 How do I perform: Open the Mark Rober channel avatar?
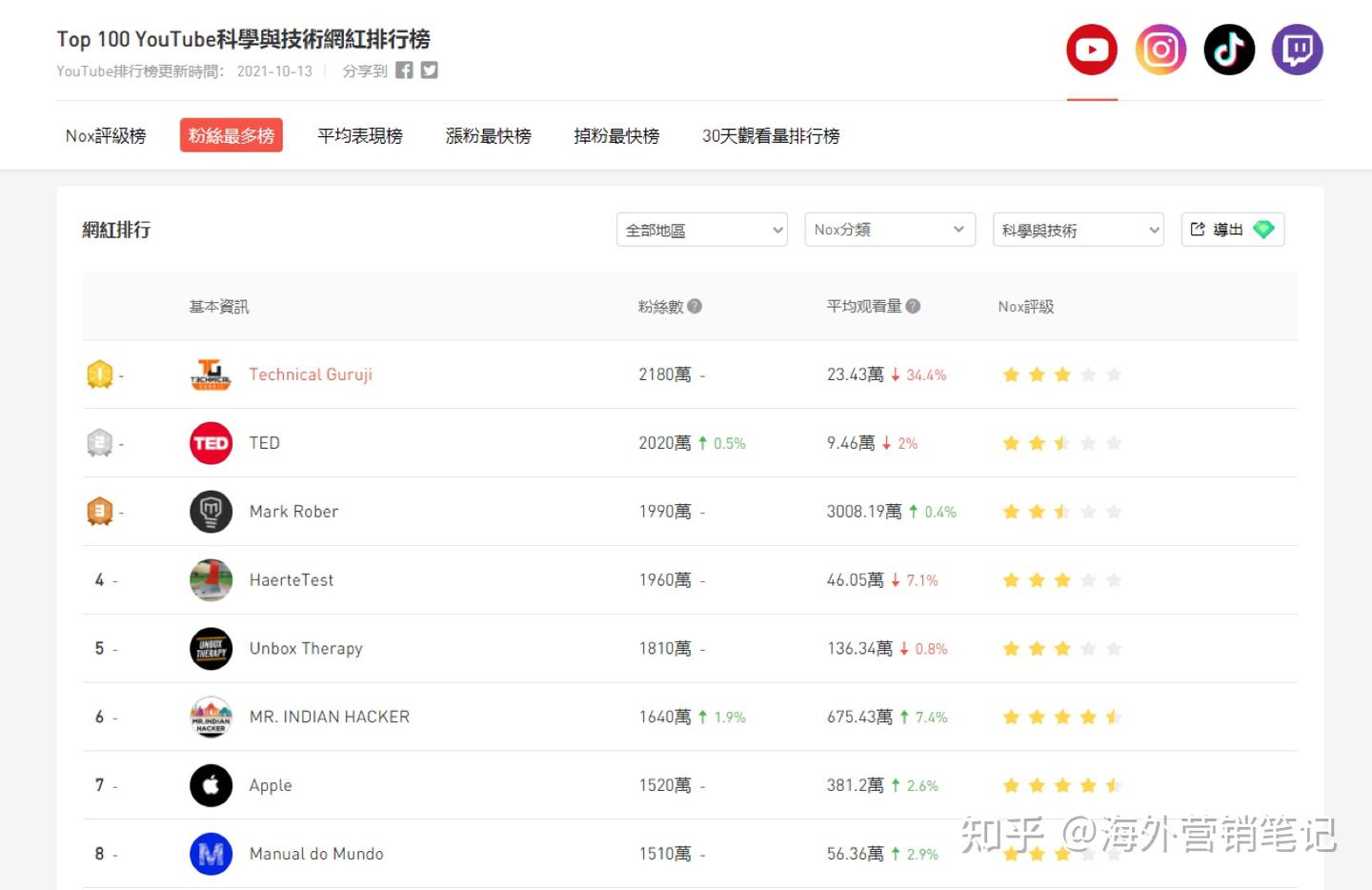(x=211, y=512)
